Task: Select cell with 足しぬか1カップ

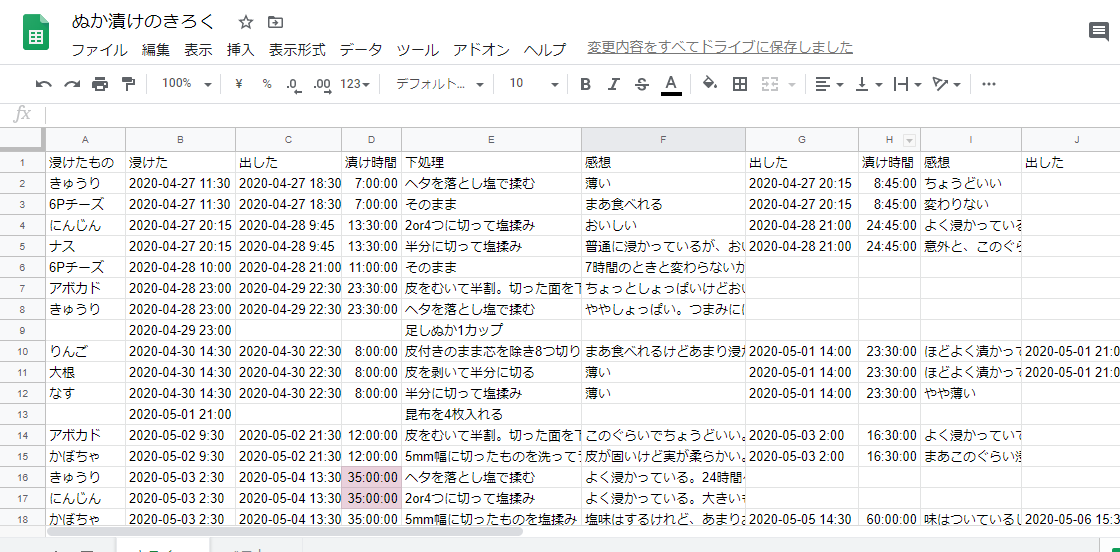Action: point(491,331)
